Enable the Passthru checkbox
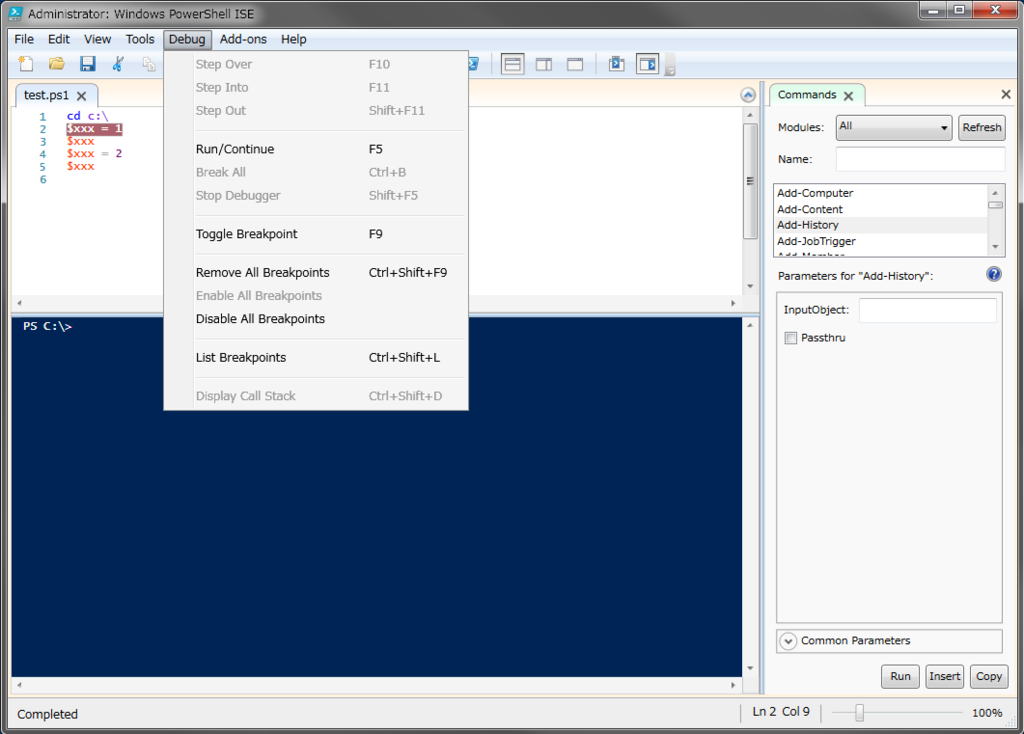The width and height of the screenshot is (1024, 734). click(789, 338)
